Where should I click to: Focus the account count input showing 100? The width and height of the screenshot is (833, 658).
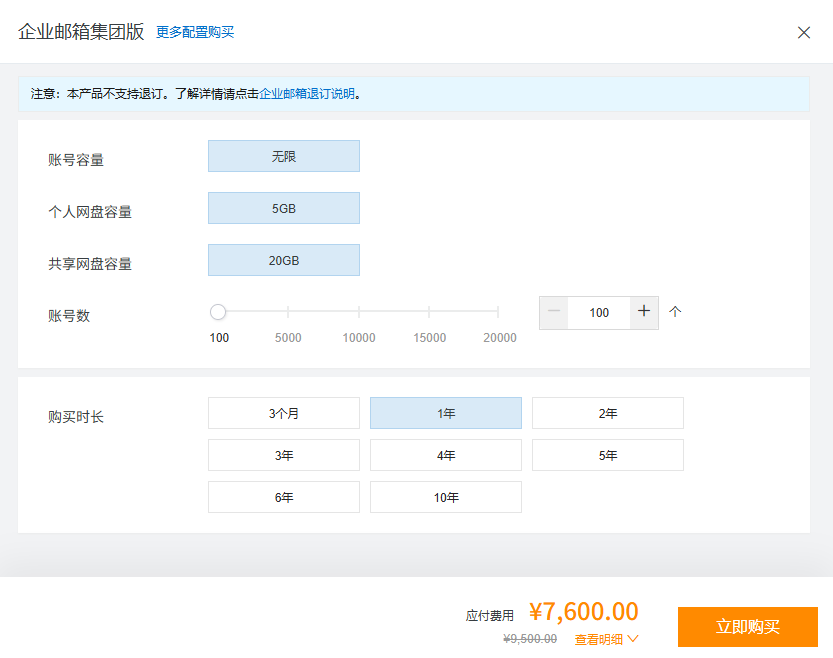coord(599,313)
